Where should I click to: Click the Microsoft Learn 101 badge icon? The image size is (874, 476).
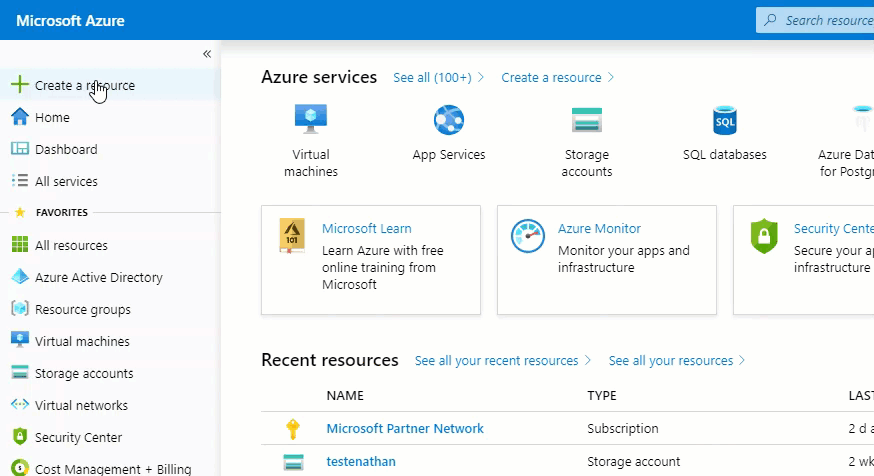click(292, 235)
